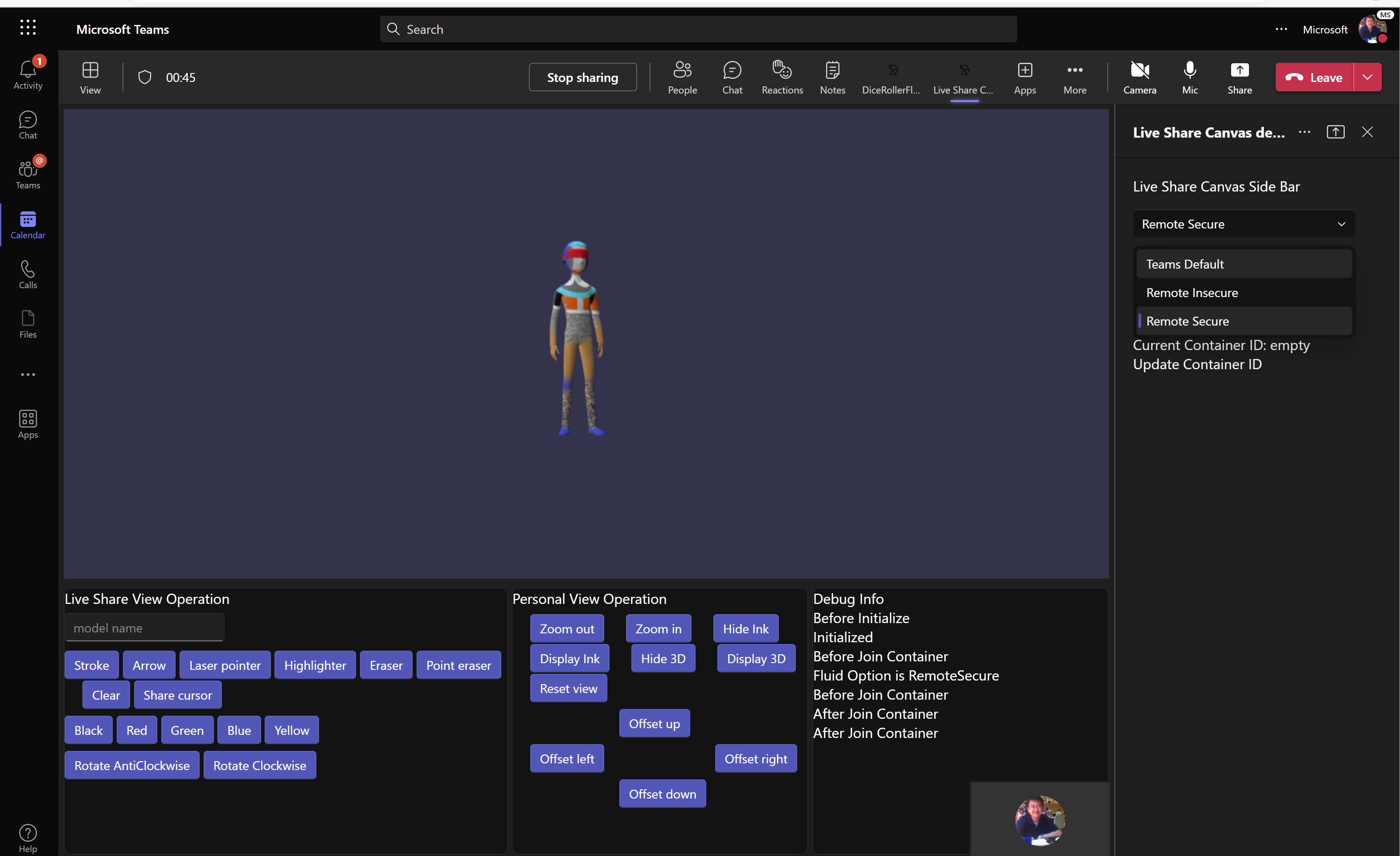Zoom in the personal view
1400x856 pixels.
click(659, 629)
